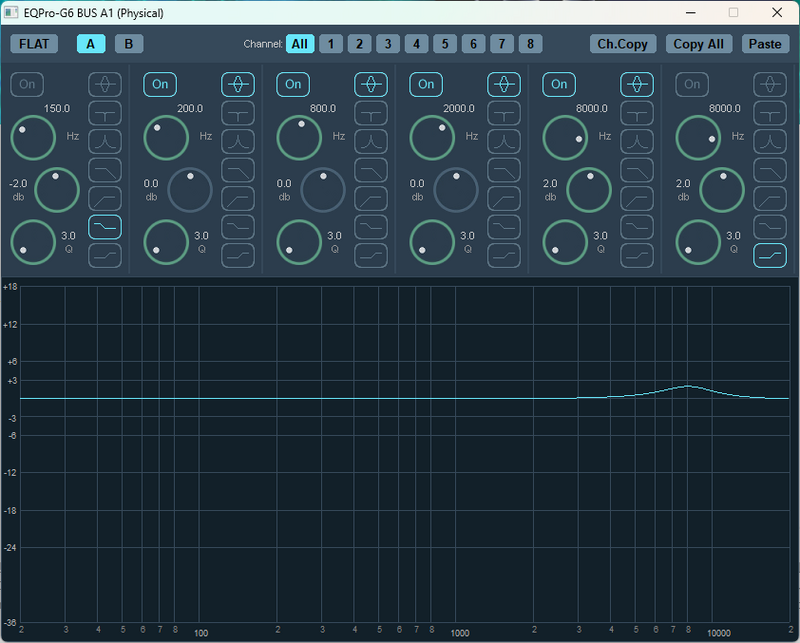Click the 150.0 Hz frequency knob
This screenshot has width=800, height=643.
(33, 138)
